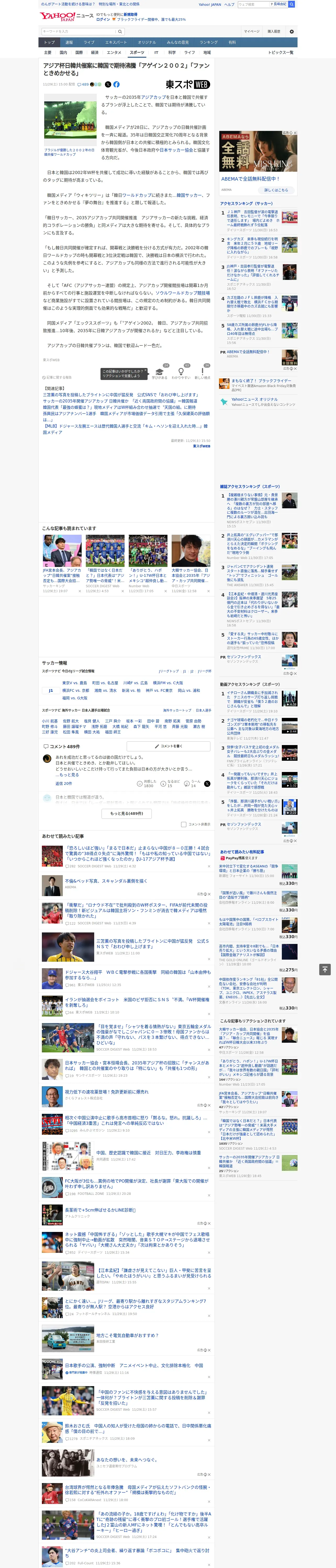Click the blue search button in top bar
The width and height of the screenshot is (336, 1568).
[x=292, y=4]
